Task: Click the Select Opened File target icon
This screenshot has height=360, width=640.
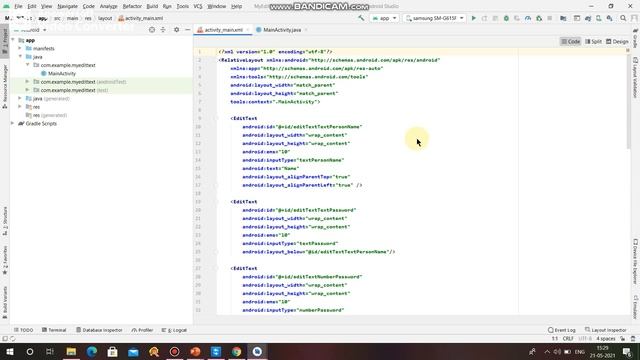Action: point(152,30)
